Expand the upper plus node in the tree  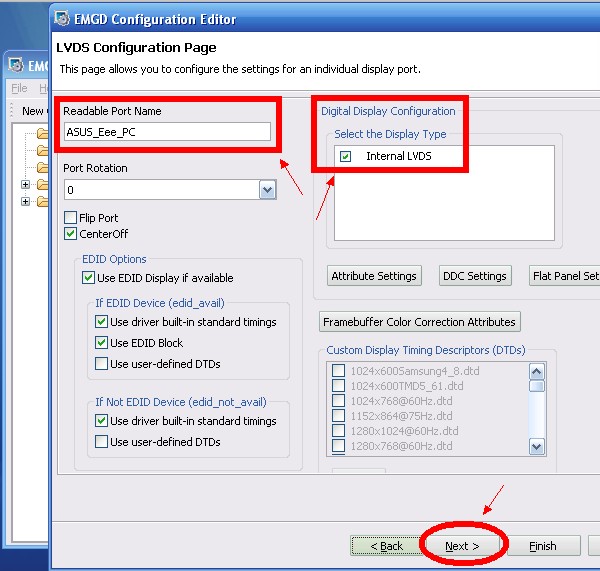(26, 185)
